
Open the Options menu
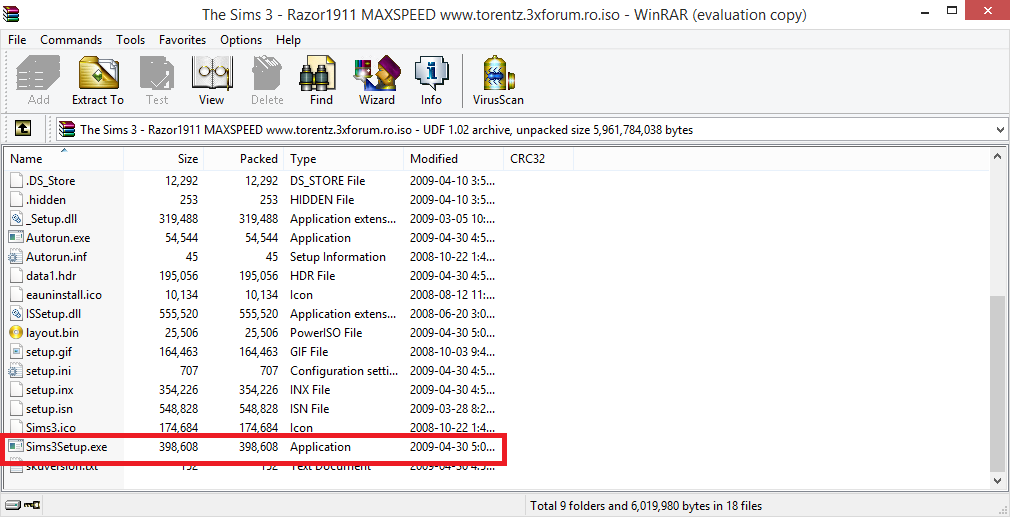point(241,39)
